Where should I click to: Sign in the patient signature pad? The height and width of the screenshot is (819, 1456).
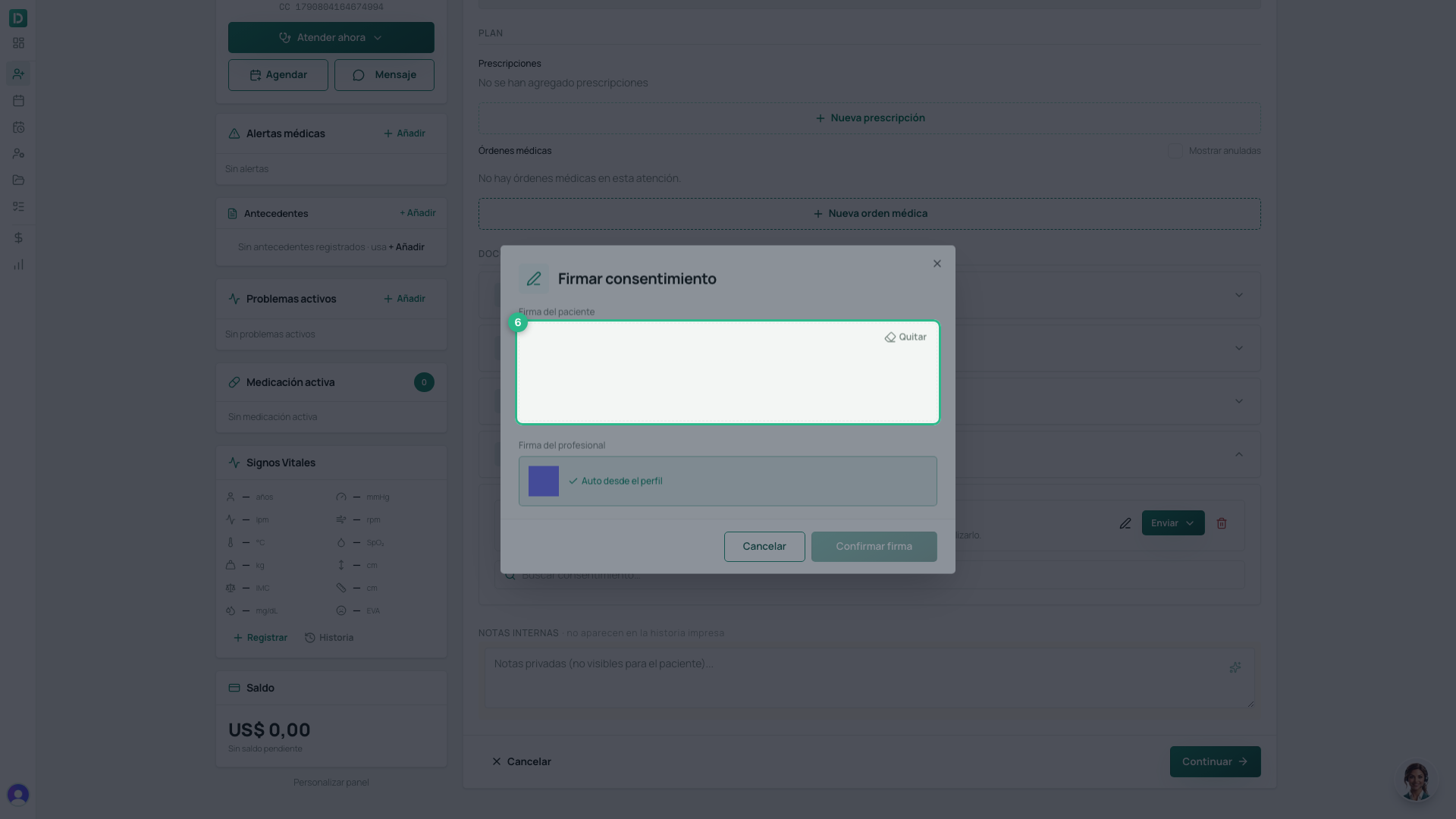tap(728, 372)
